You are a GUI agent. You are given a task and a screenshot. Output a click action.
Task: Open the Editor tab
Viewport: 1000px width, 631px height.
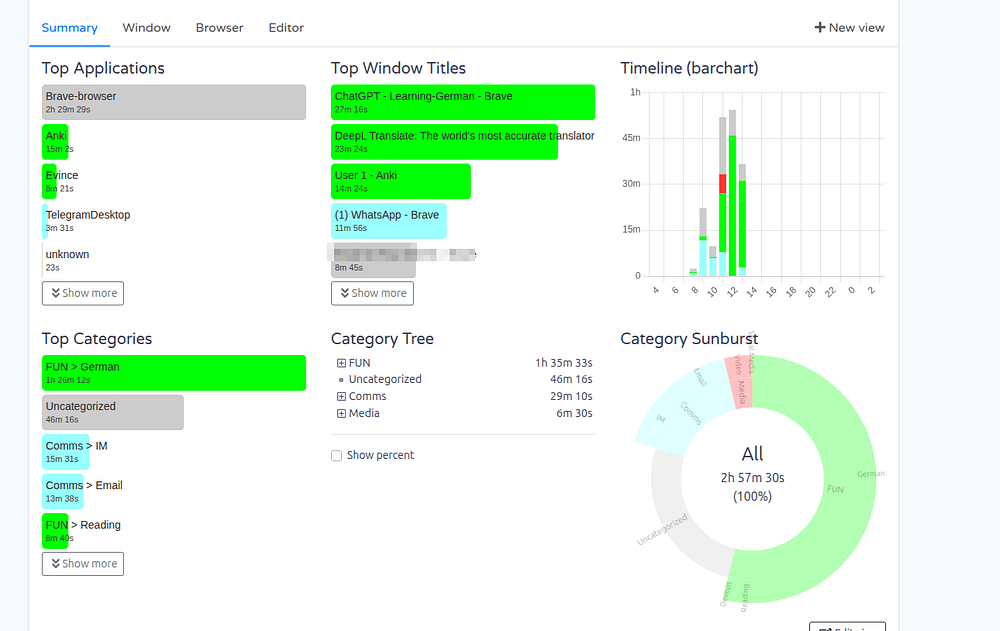point(286,28)
